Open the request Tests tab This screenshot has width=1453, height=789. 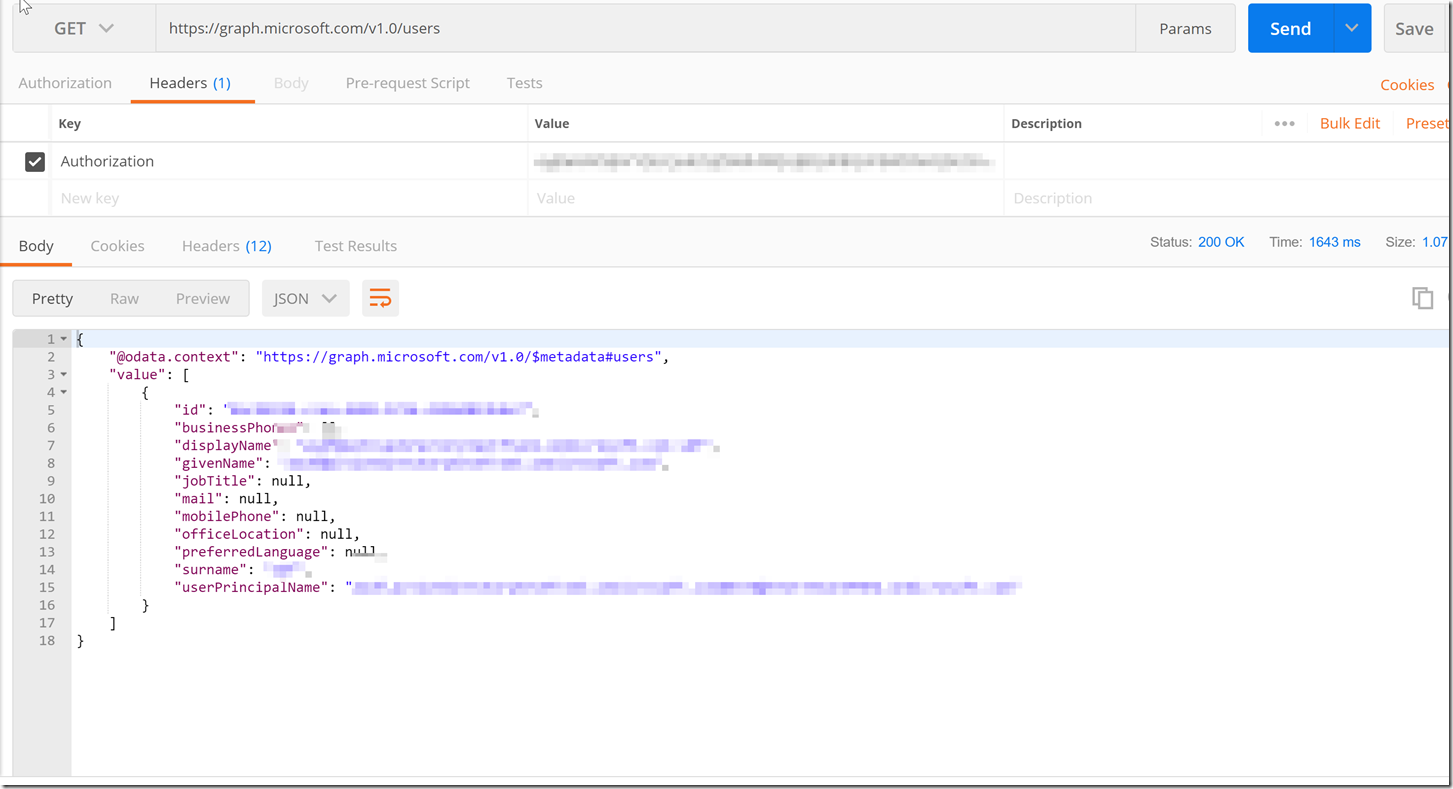(x=524, y=83)
